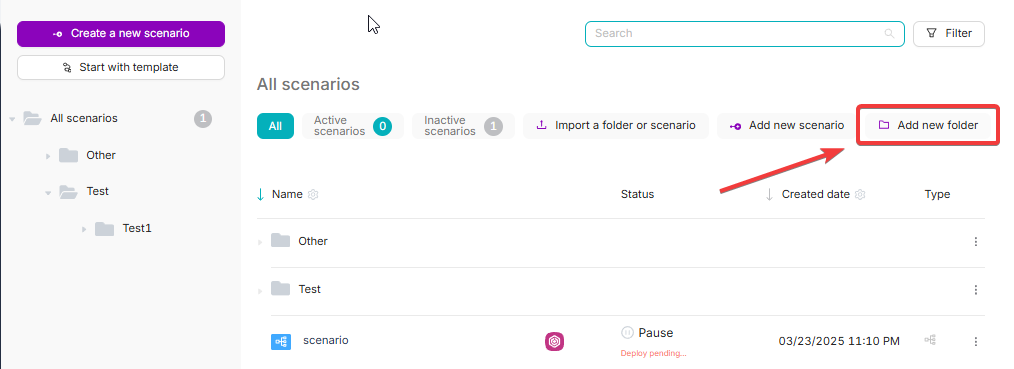Collapse All scenarios in the sidebar tree
This screenshot has height=369, width=1014.
pos(12,119)
